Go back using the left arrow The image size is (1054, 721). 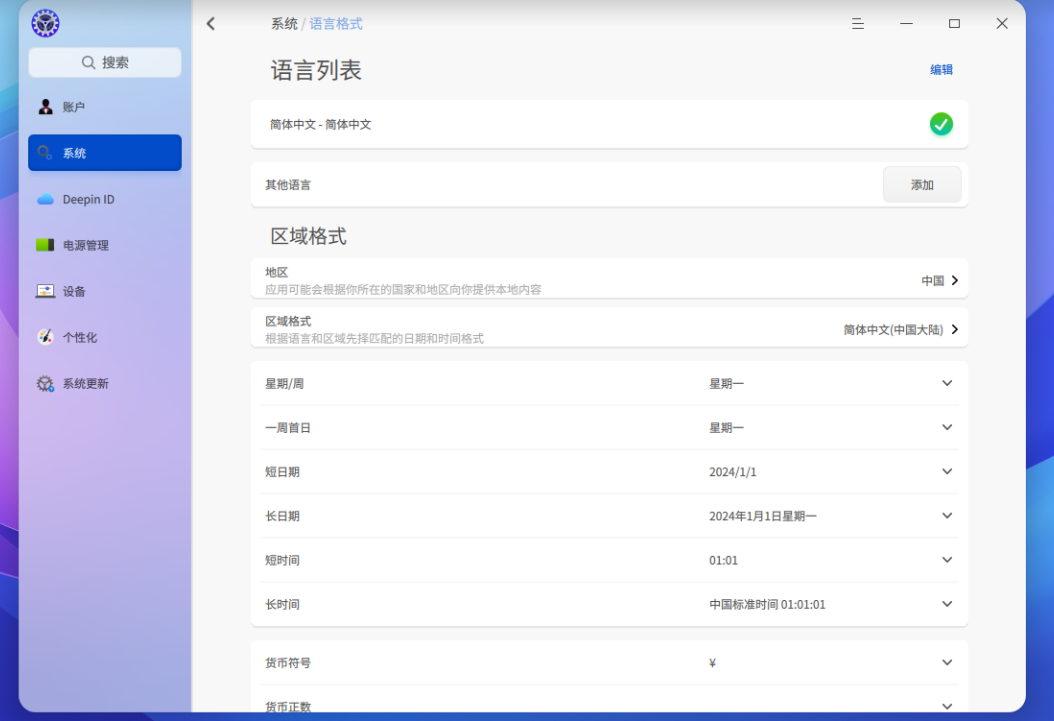coord(211,23)
